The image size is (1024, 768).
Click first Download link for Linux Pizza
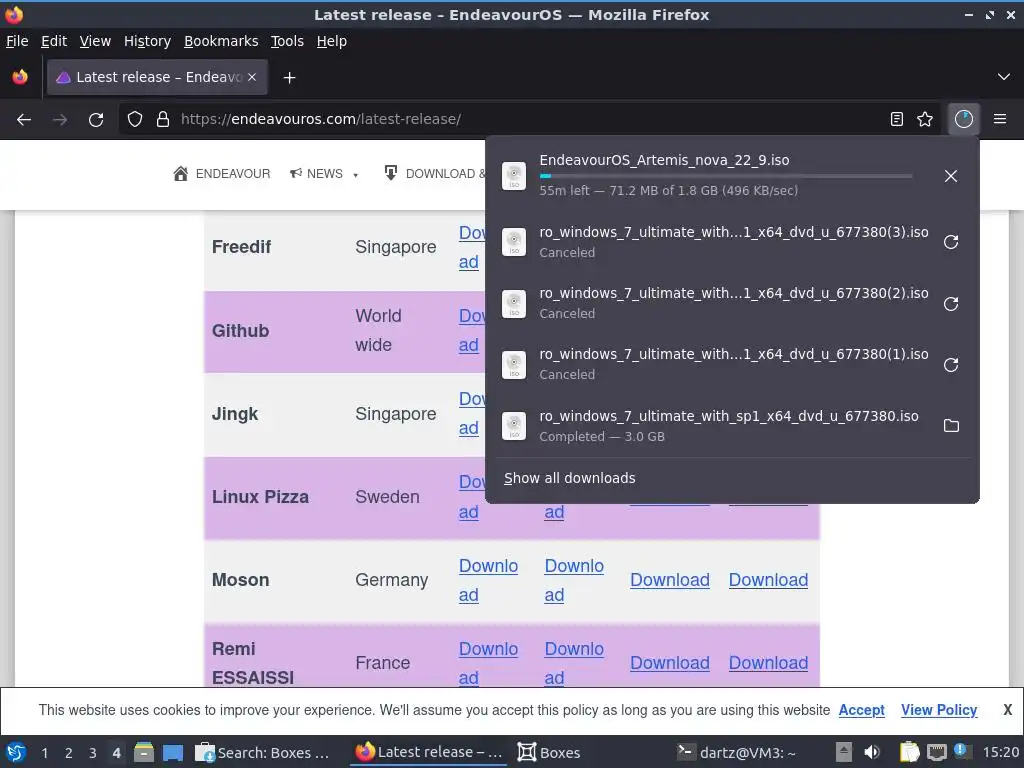click(x=472, y=497)
